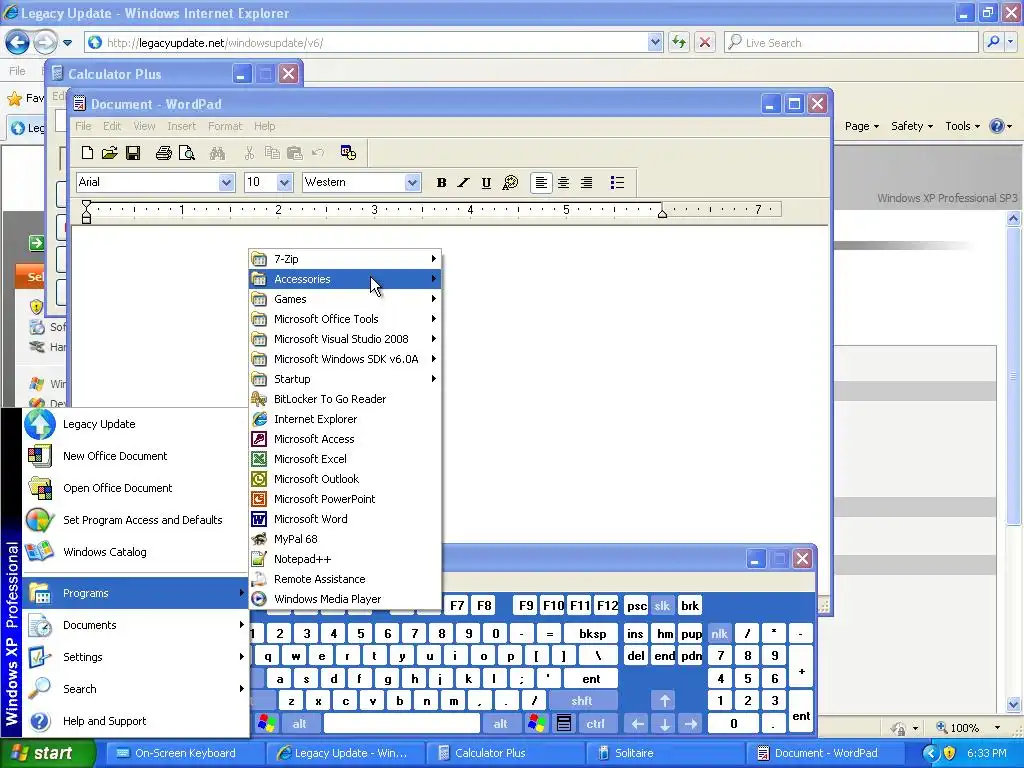
Task: Click the Date/Time insert icon in WordPad
Action: pyautogui.click(x=348, y=153)
